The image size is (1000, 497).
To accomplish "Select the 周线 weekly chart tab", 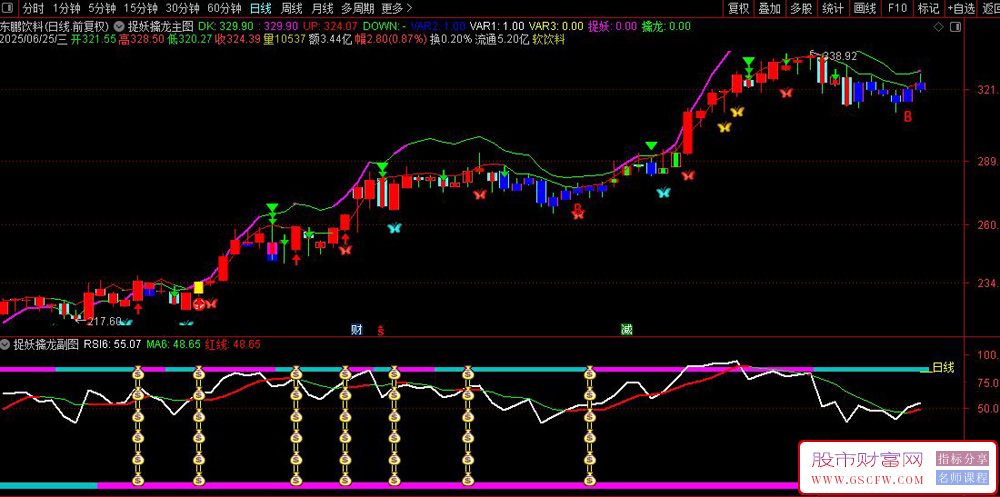I will click(291, 8).
